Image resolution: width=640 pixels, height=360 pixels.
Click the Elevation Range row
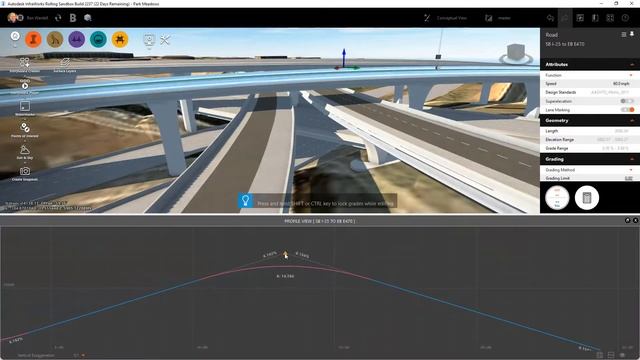[x=590, y=140]
